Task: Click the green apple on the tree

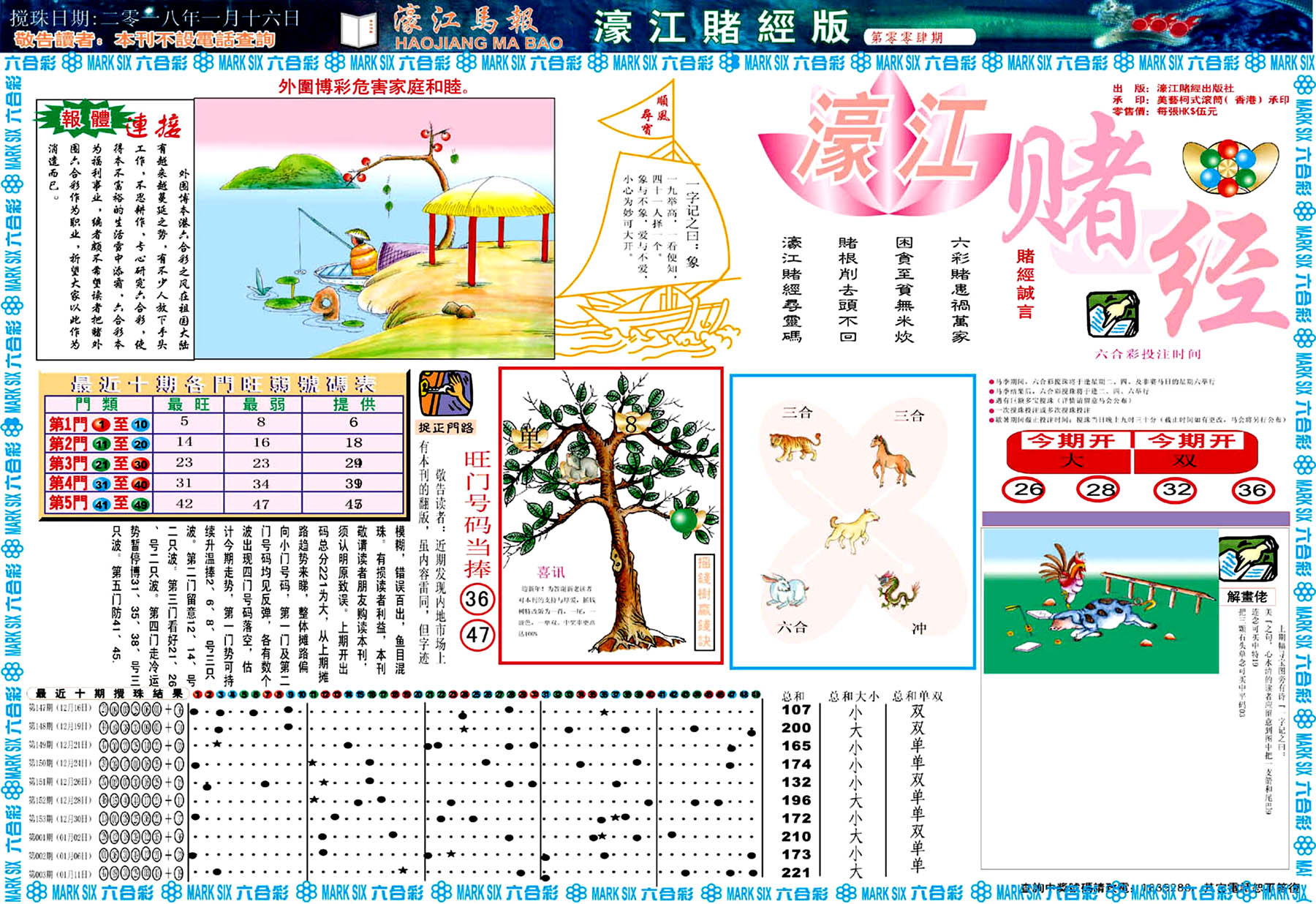Action: tap(686, 521)
